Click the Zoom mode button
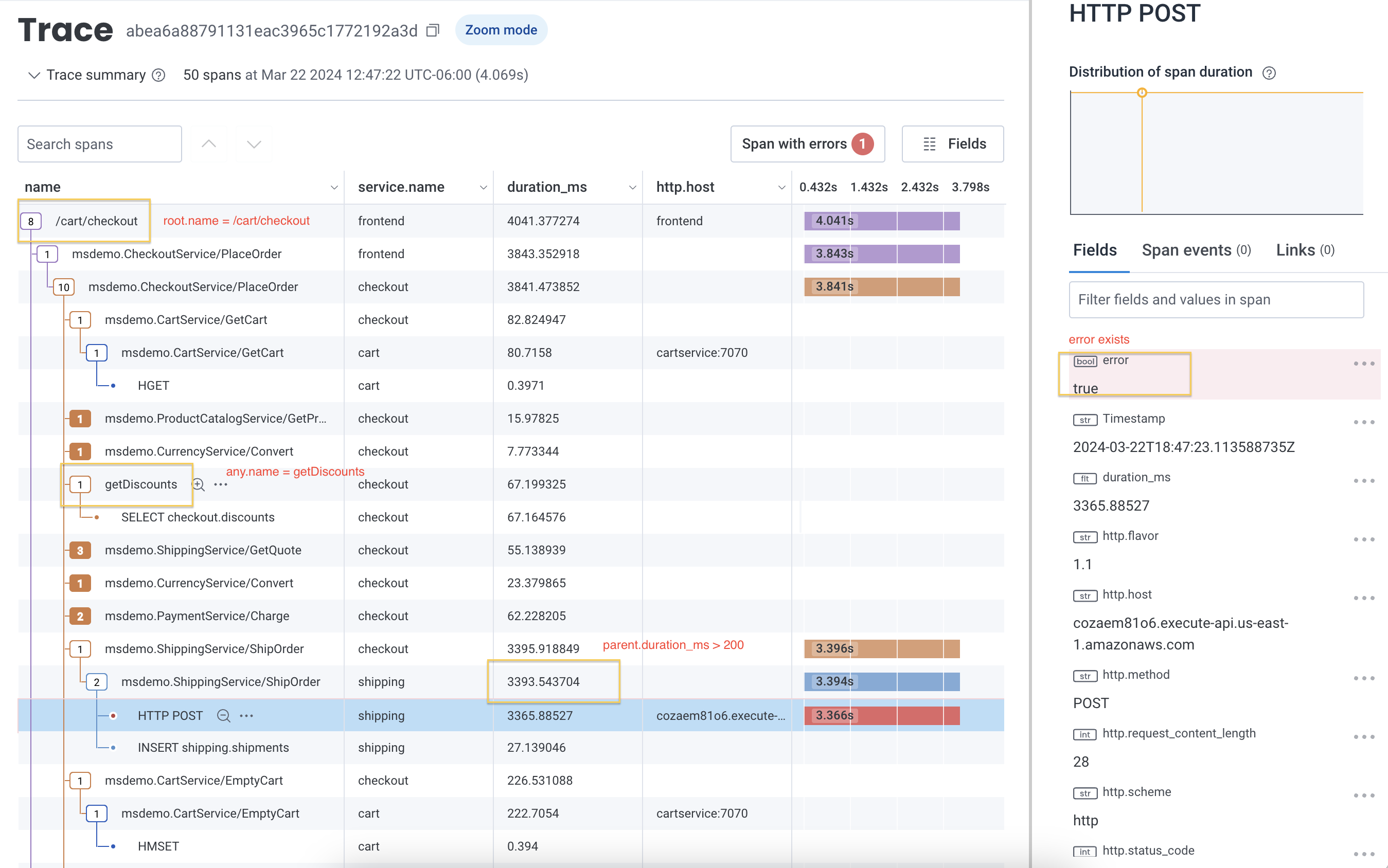The image size is (1388, 868). 501,29
